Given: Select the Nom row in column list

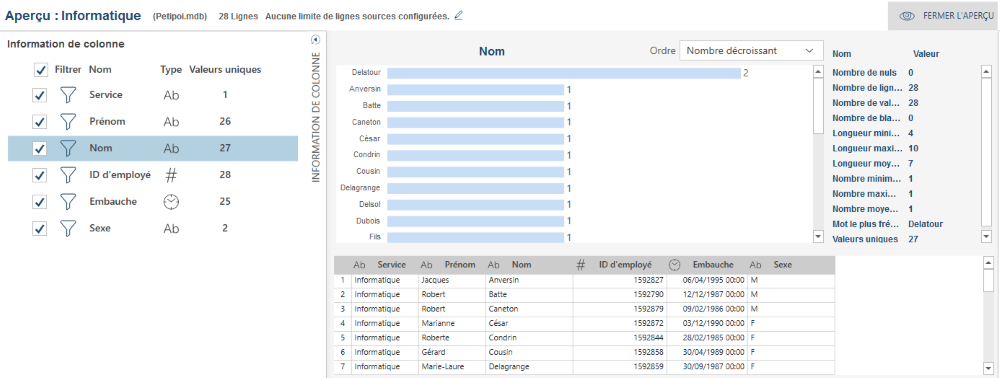Looking at the screenshot, I should (x=152, y=148).
